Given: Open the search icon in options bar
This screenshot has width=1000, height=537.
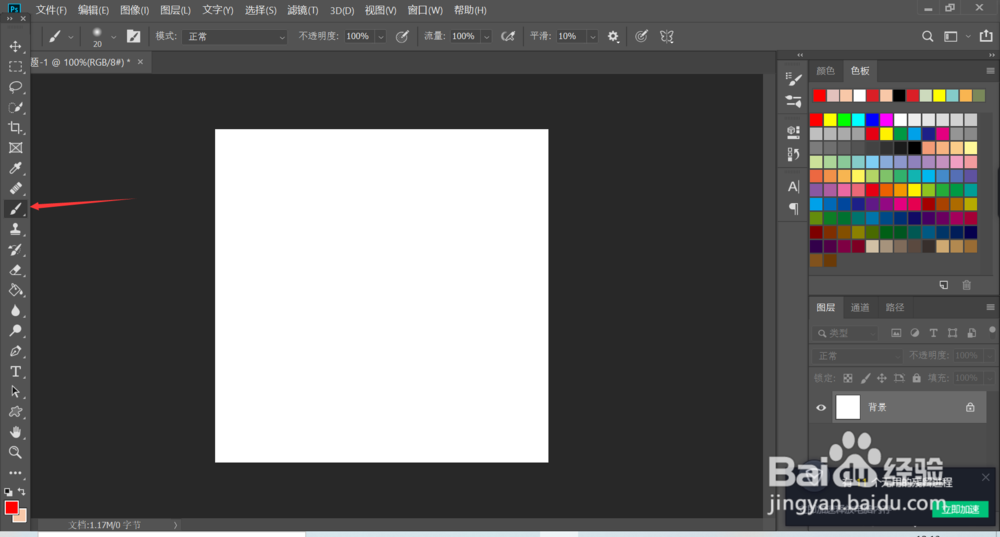Looking at the screenshot, I should click(x=927, y=36).
